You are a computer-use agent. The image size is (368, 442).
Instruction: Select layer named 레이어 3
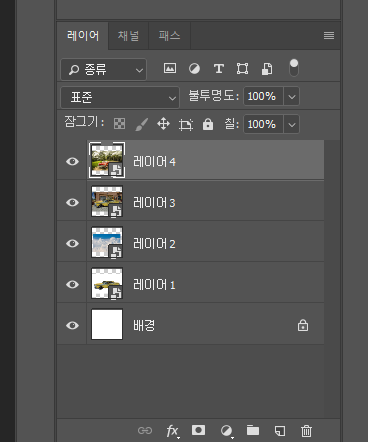[154, 203]
